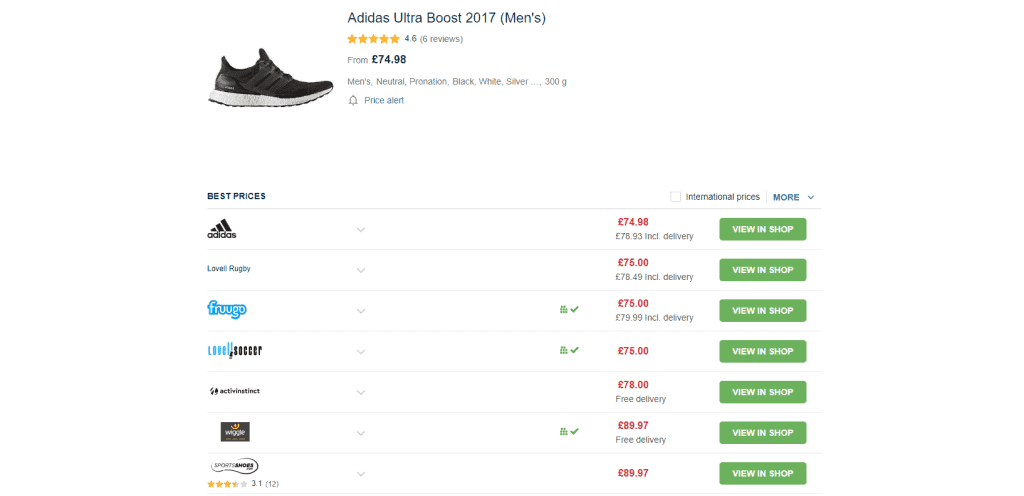Click Adidas price £74.98 in the list
Image resolution: width=1024 pixels, height=496 pixels.
[x=633, y=222]
